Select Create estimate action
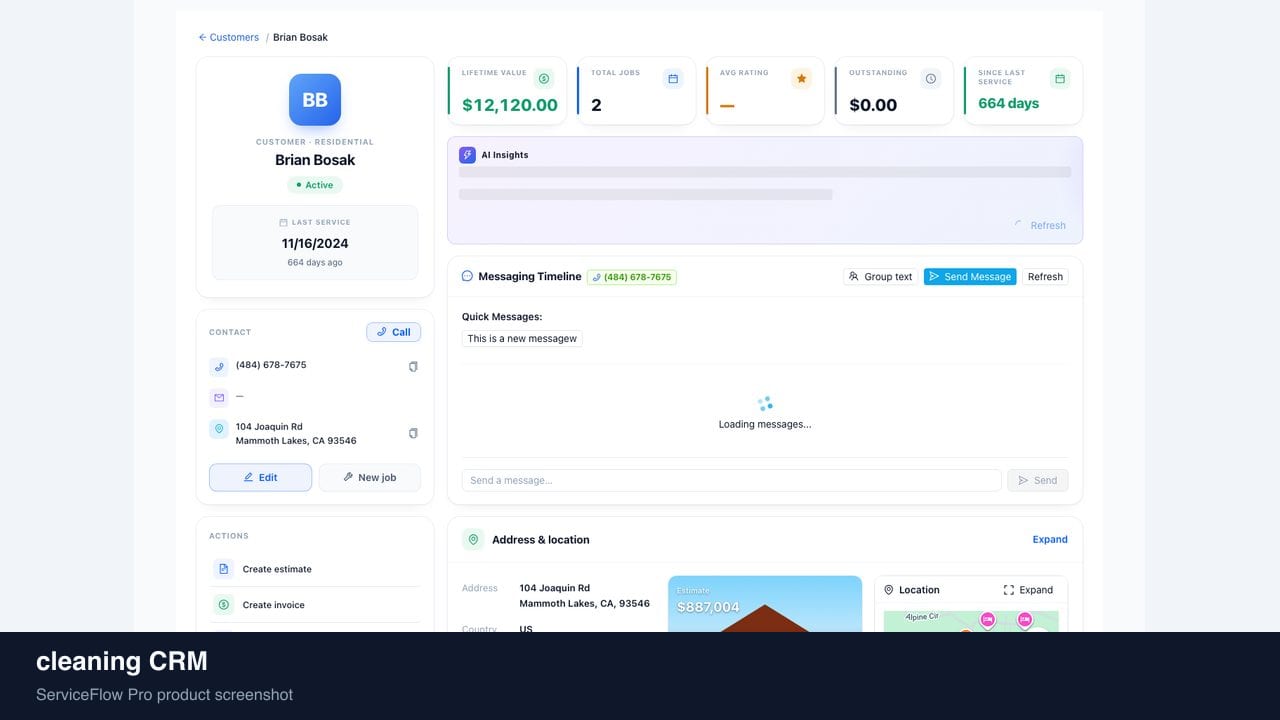The image size is (1280, 720). (x=315, y=569)
